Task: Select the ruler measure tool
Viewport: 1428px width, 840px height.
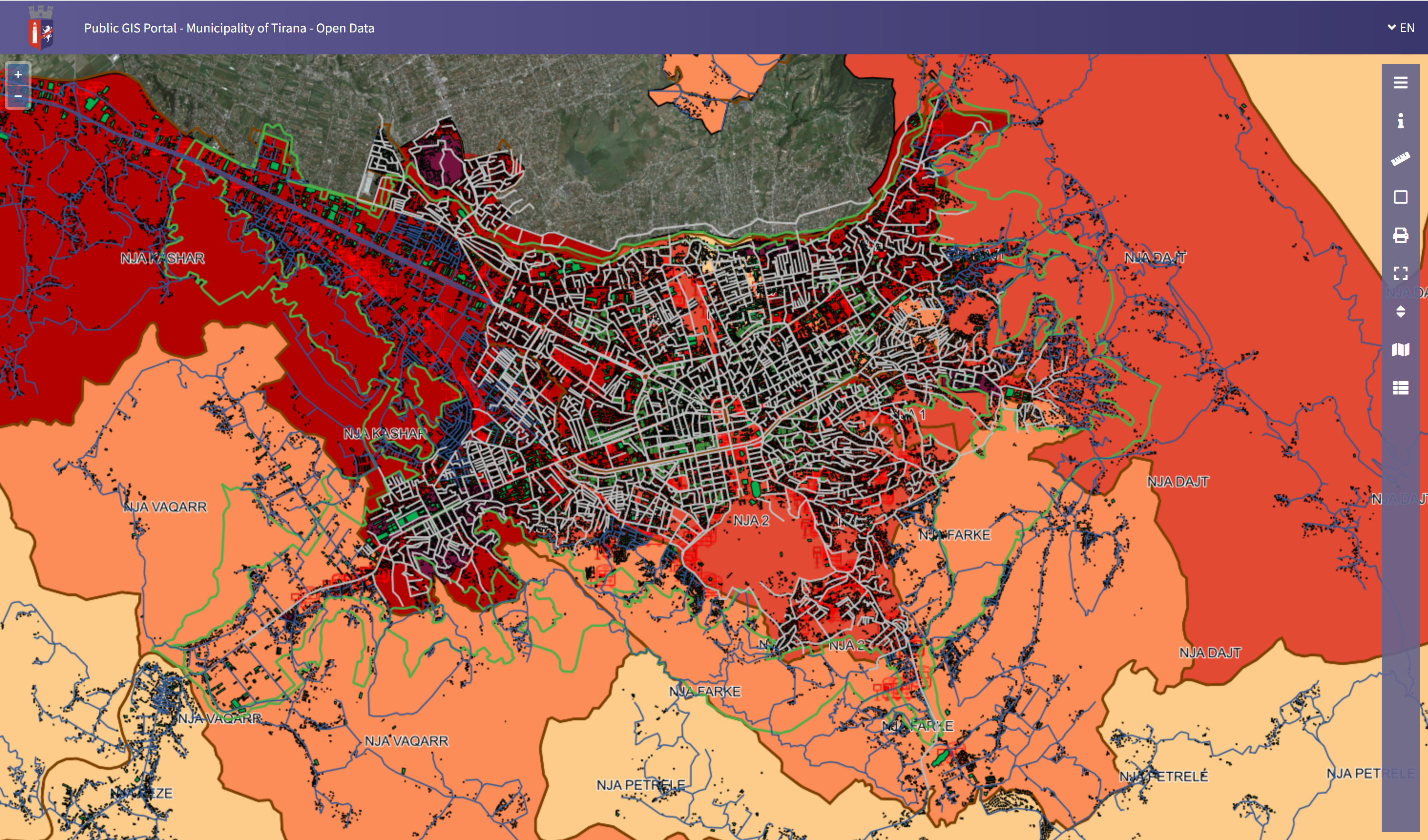Action: [x=1400, y=159]
